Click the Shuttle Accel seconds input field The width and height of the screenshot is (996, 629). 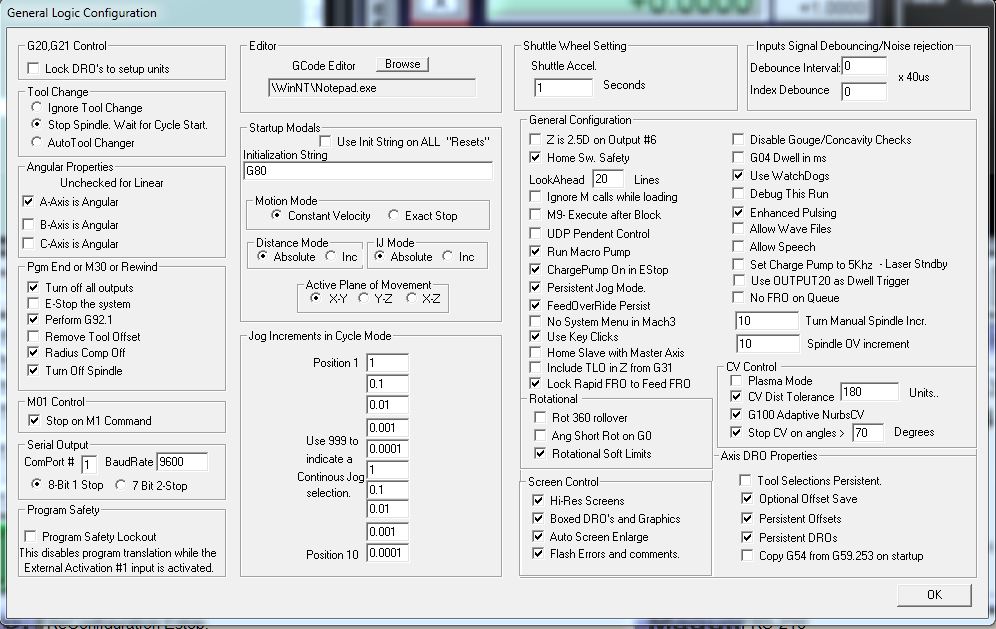point(563,88)
